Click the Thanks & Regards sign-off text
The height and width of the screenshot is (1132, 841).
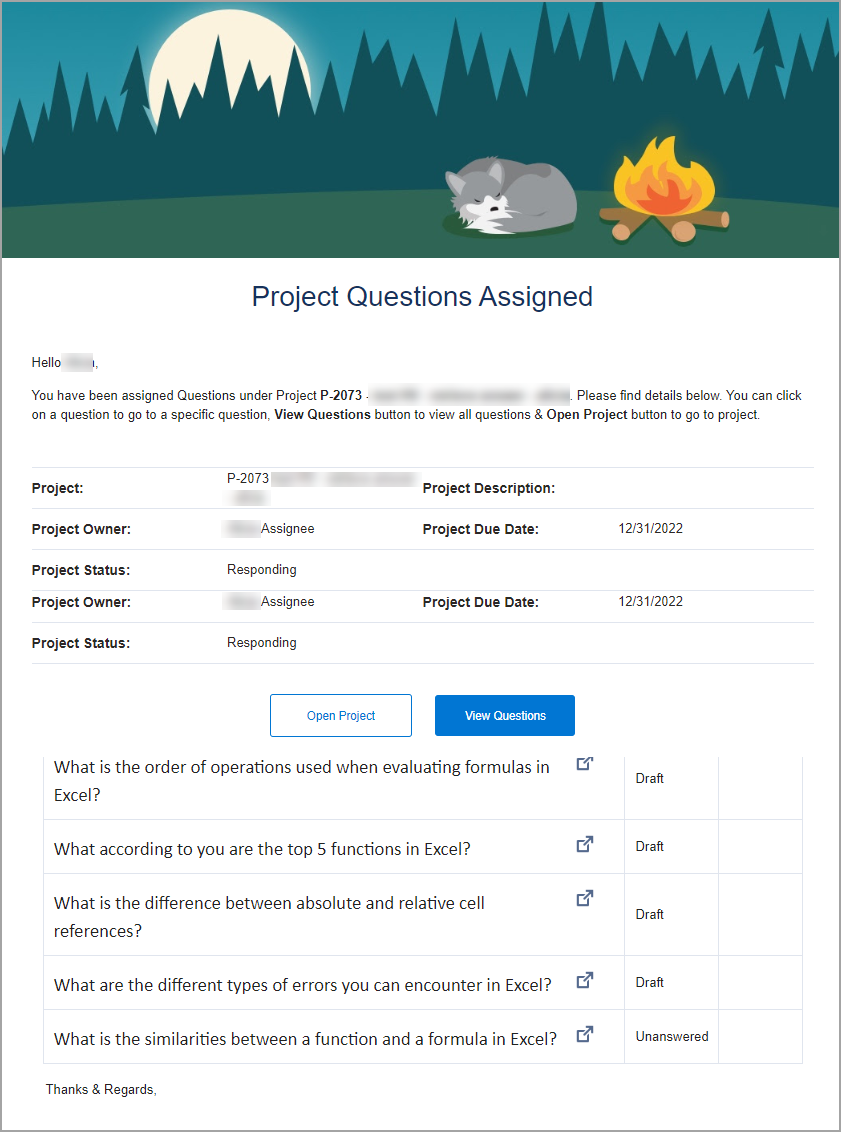tap(101, 1089)
